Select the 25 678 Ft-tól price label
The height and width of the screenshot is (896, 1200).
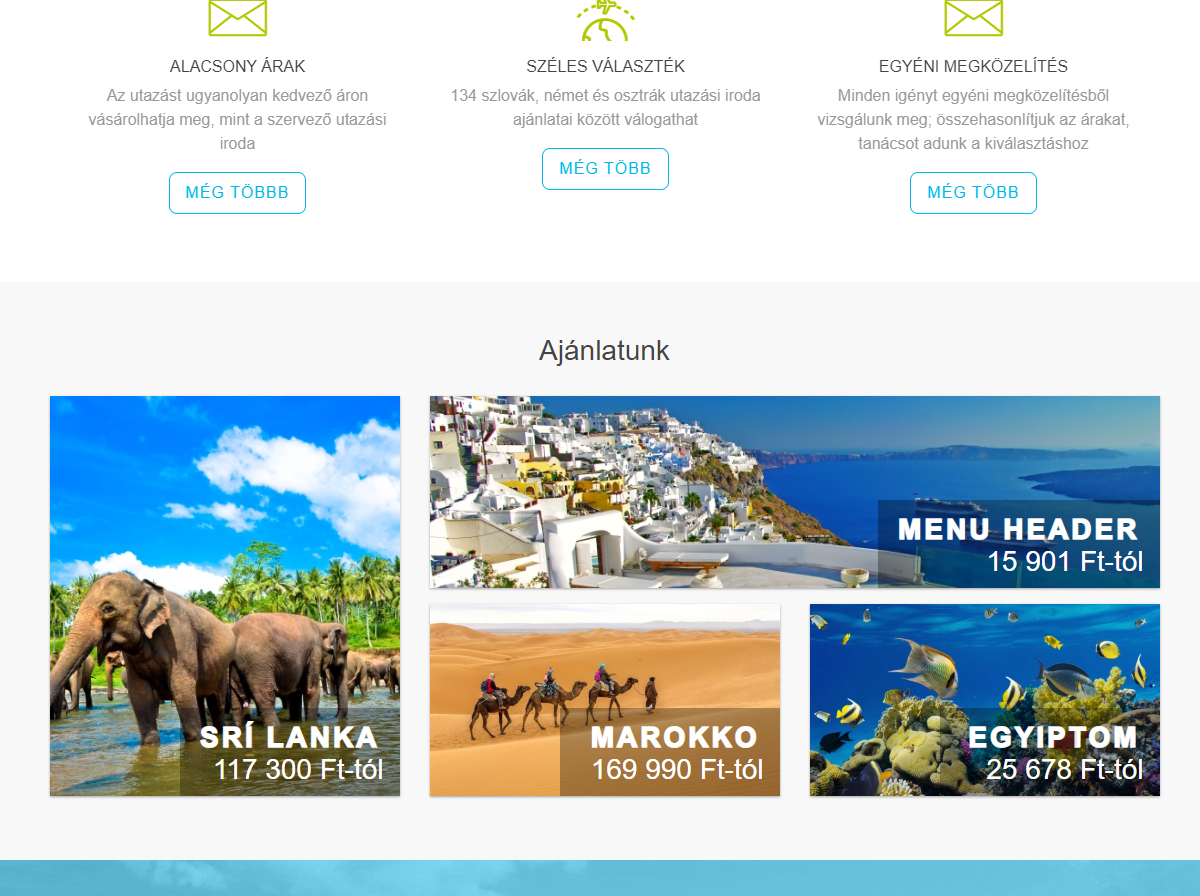click(x=1065, y=769)
